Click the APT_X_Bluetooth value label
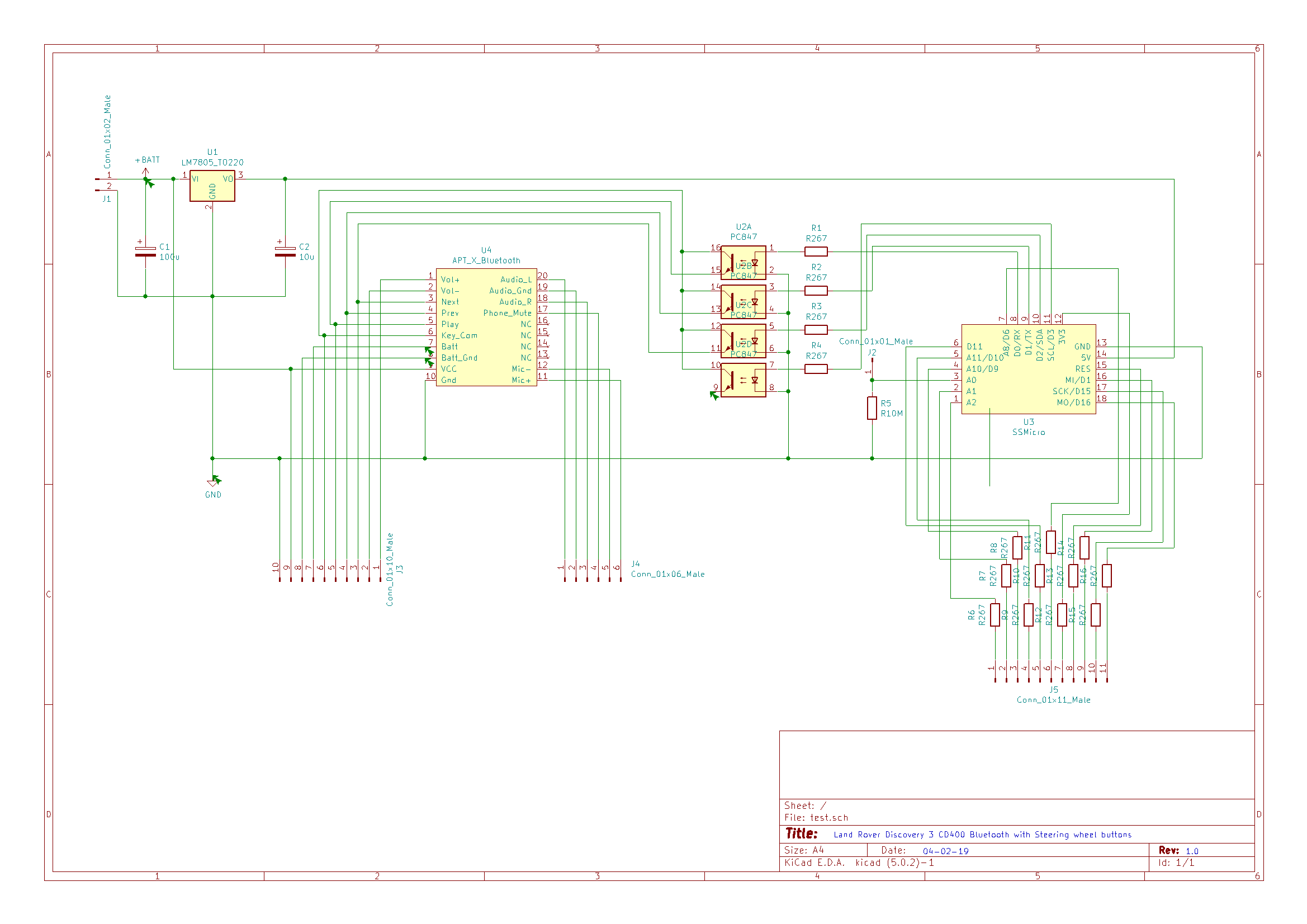The image size is (1307, 924). (487, 260)
